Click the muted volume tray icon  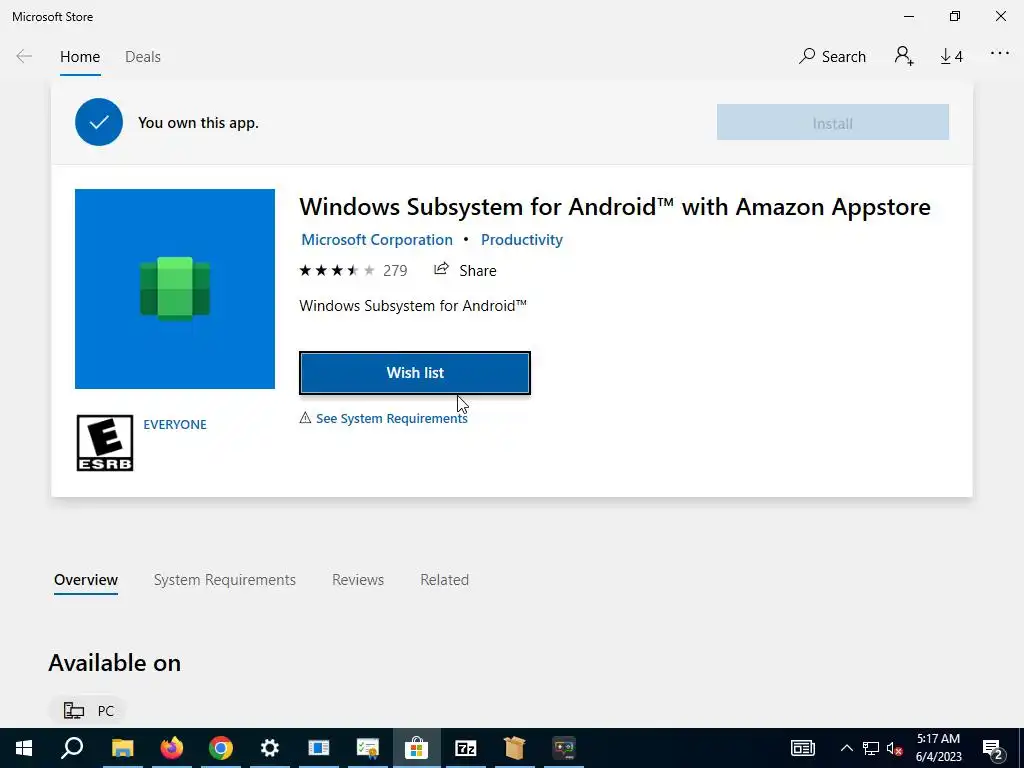[x=895, y=748]
